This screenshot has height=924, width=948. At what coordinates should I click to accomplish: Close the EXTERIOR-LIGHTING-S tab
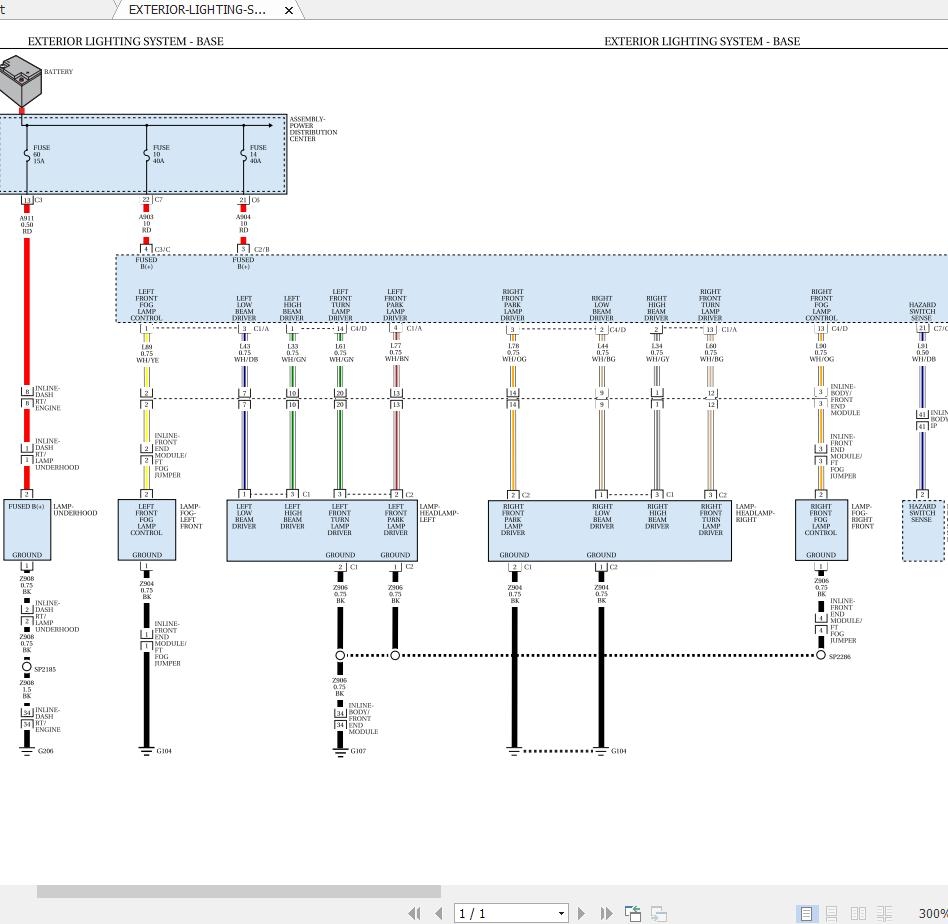[288, 10]
